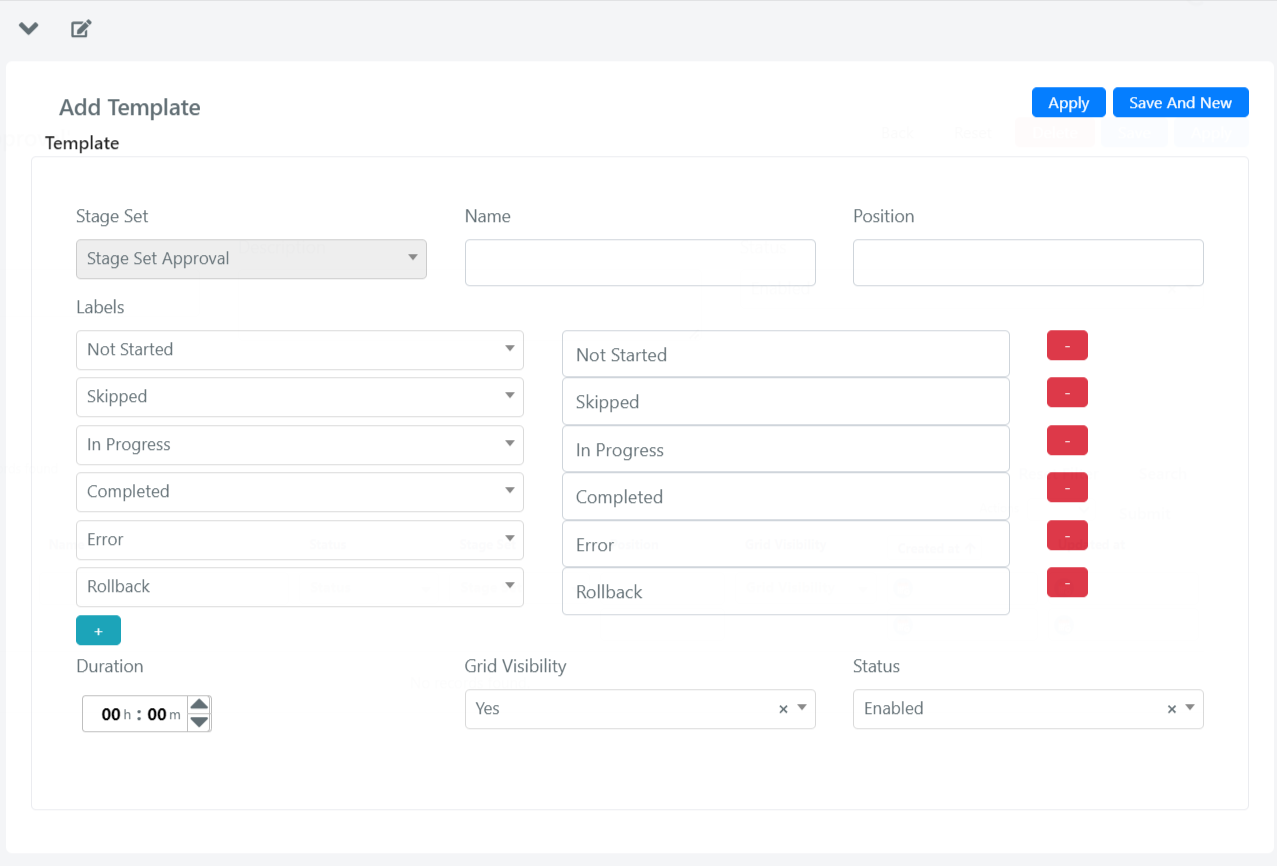This screenshot has width=1277, height=866.
Task: Open the Completed label dropdown
Action: click(x=299, y=492)
